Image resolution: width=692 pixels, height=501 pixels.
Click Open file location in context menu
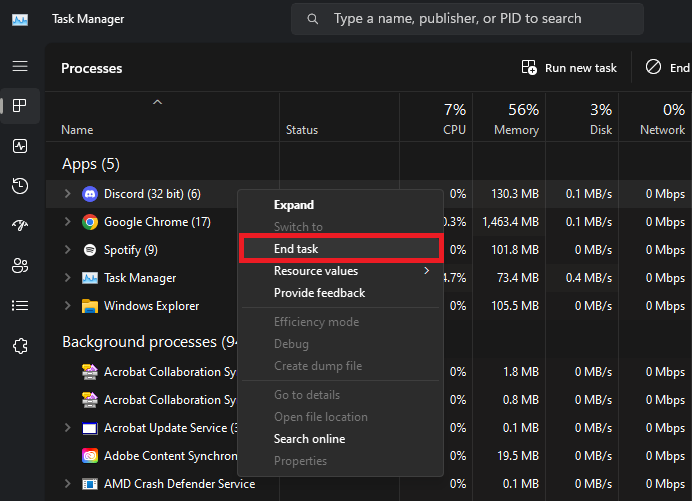340,417
